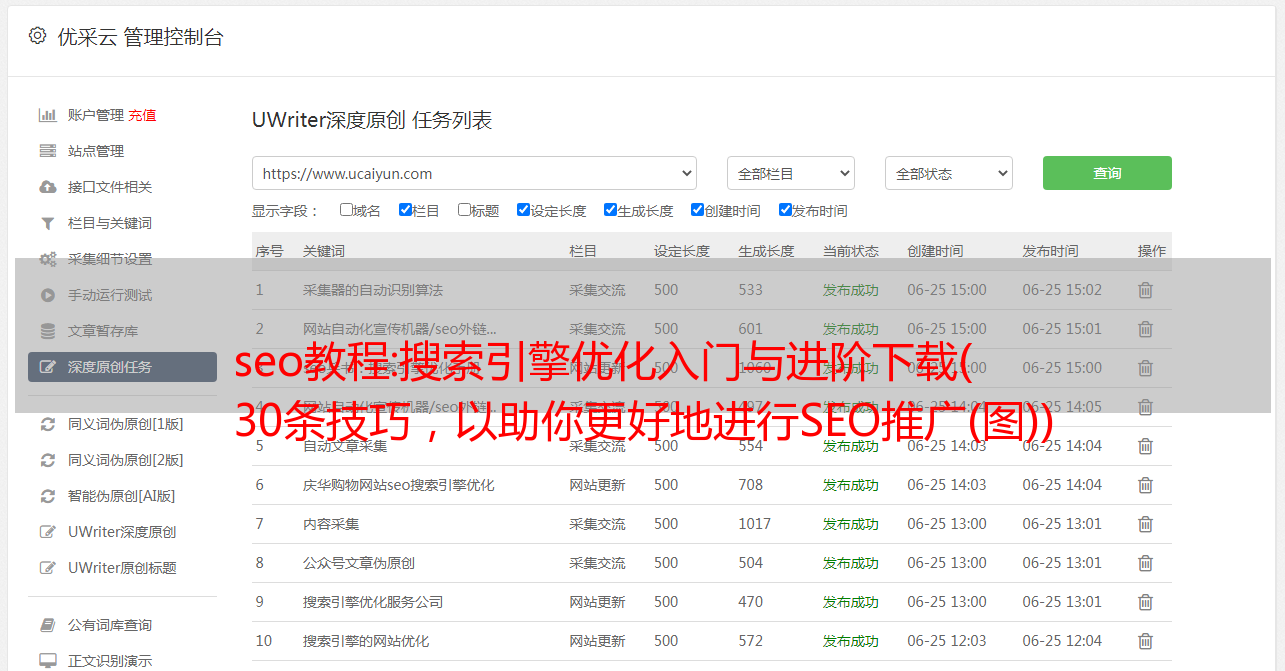This screenshot has height=671, width=1285.
Task: Click the refresh icon for 智能伪原创[AI版]
Action: click(47, 496)
